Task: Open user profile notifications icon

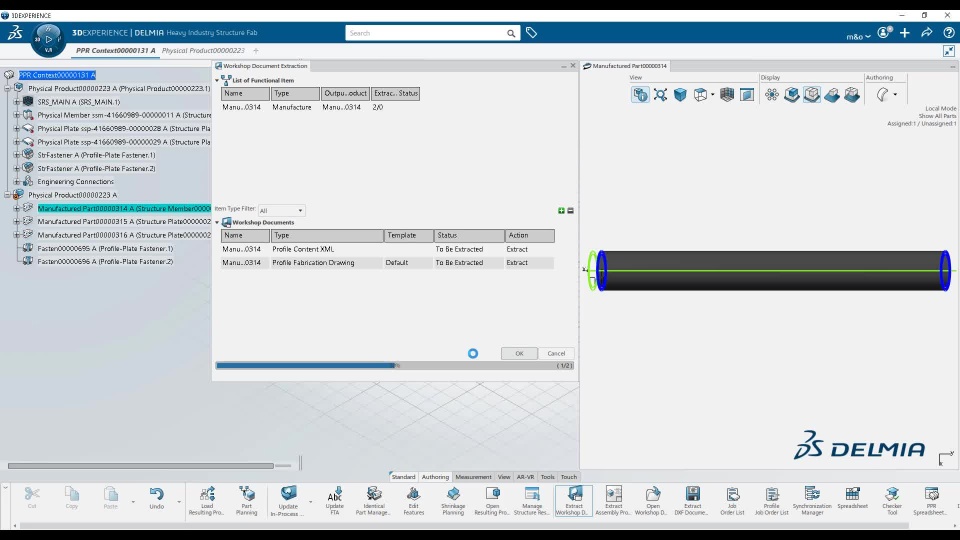Action: tap(884, 33)
